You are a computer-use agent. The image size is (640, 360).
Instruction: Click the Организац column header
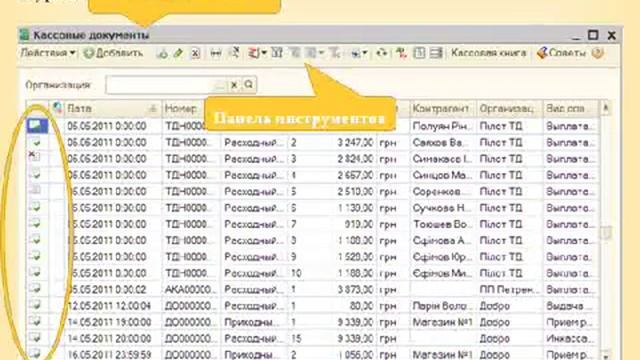point(509,109)
